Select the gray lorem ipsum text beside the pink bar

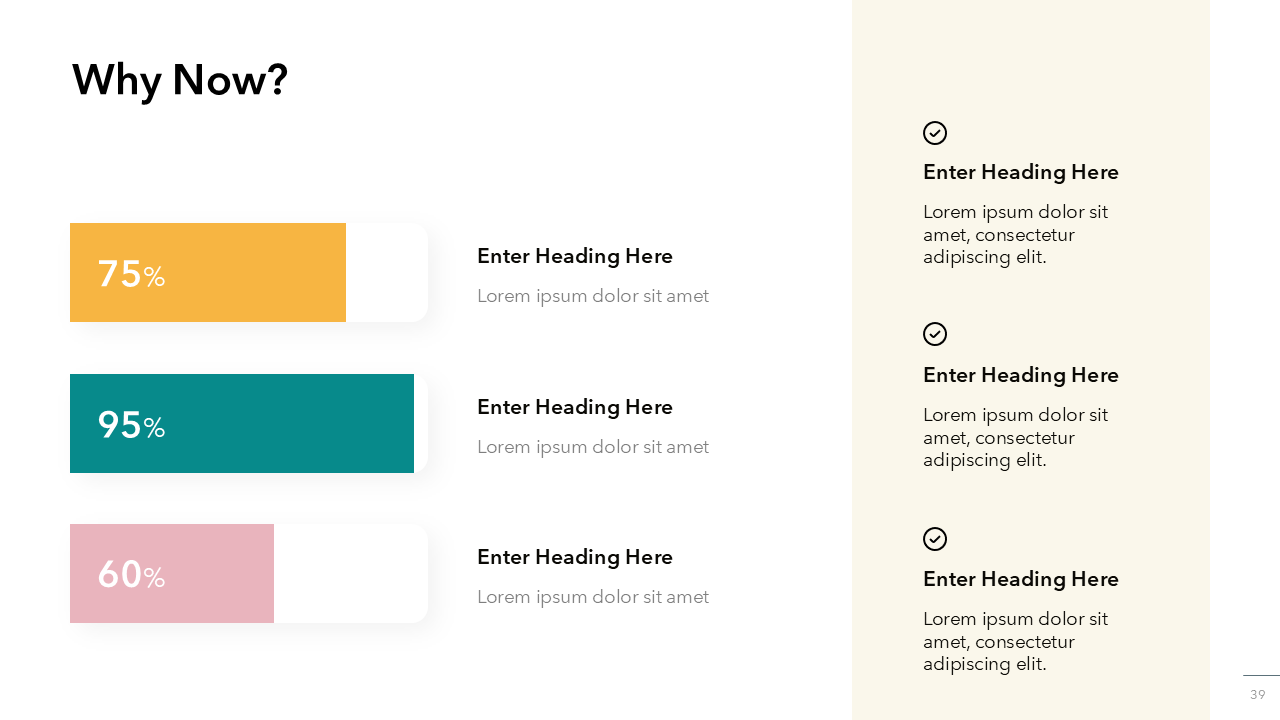pyautogui.click(x=593, y=597)
